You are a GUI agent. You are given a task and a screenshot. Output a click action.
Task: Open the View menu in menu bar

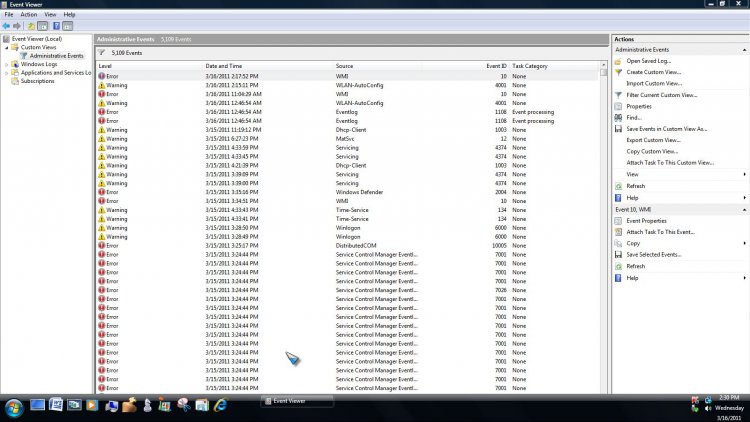coord(50,15)
